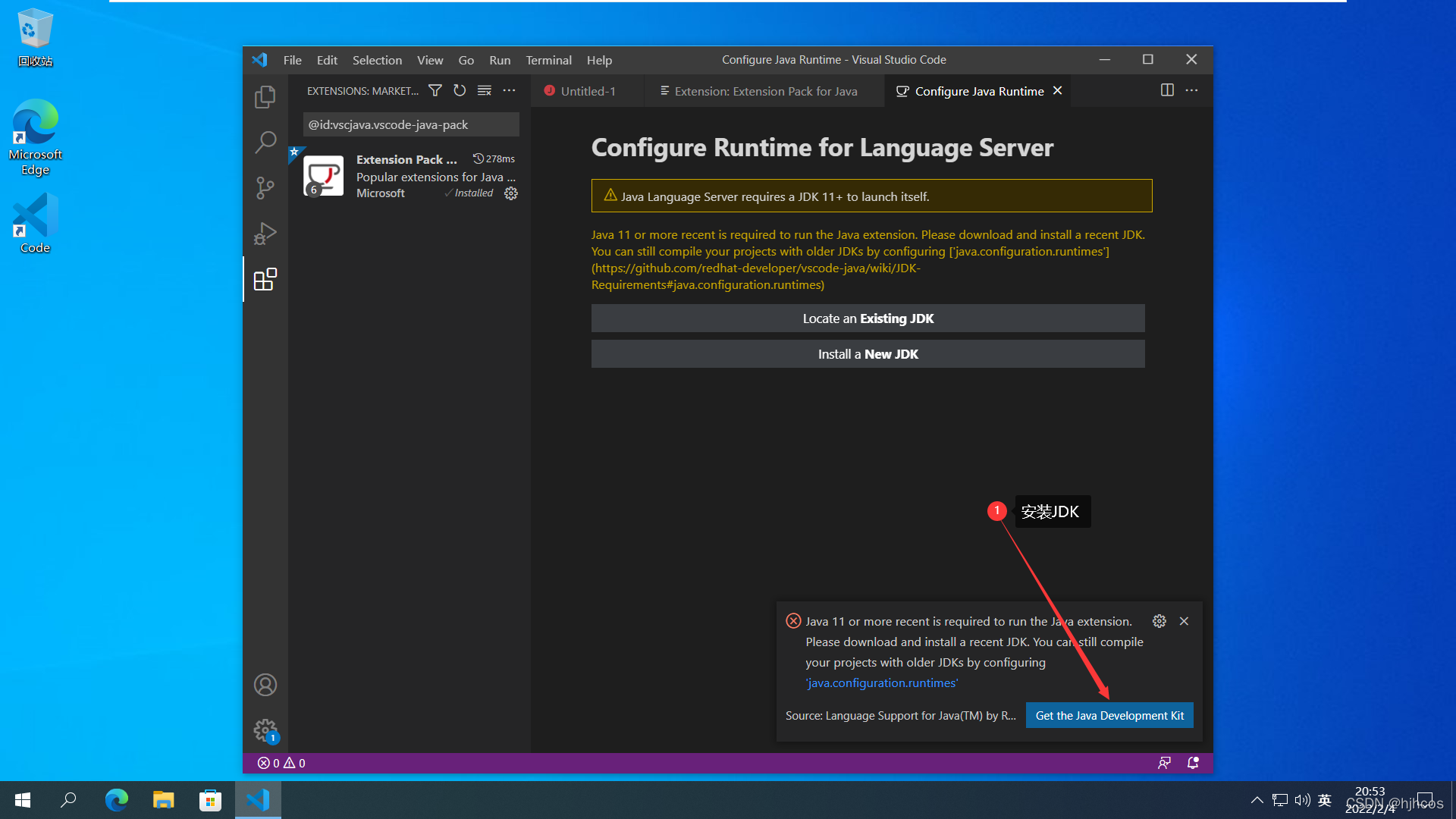Viewport: 1456px width, 819px height.
Task: Open the Edit menu
Action: [x=327, y=60]
